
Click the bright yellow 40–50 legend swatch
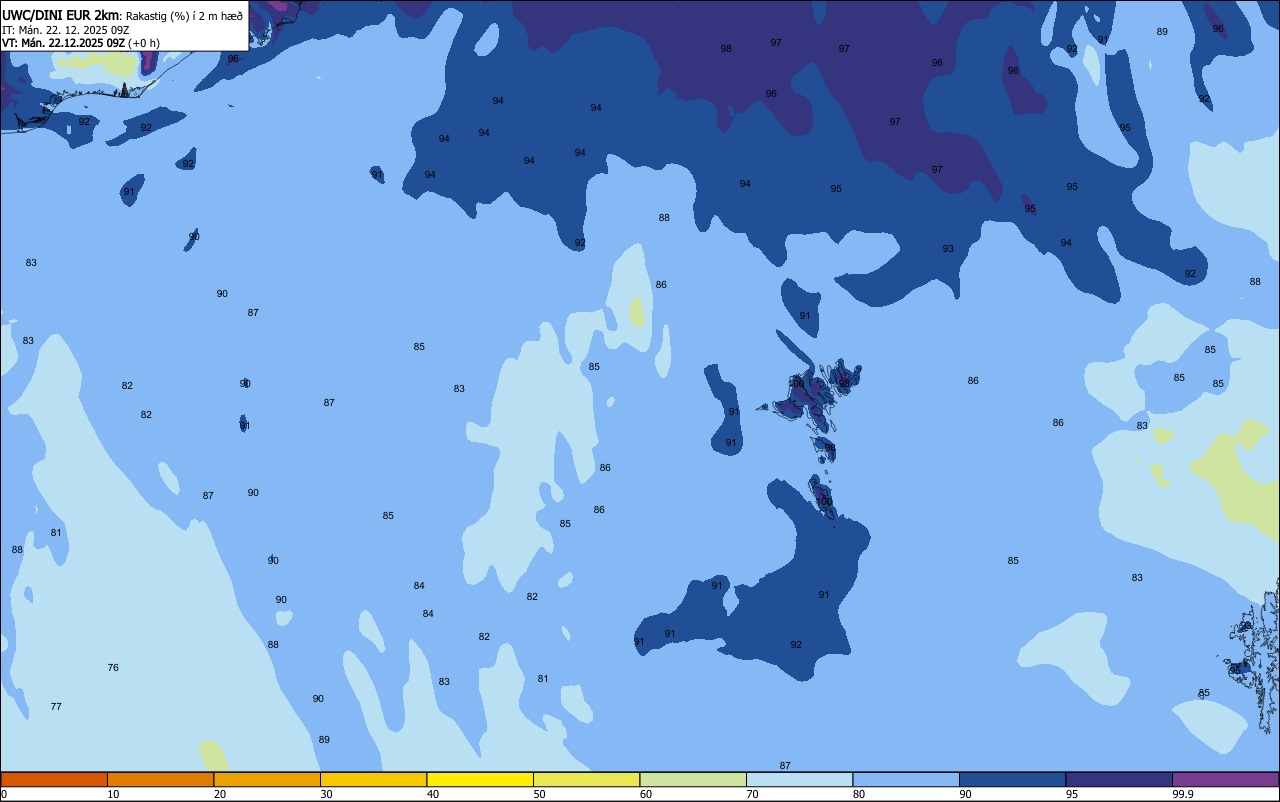point(480,779)
